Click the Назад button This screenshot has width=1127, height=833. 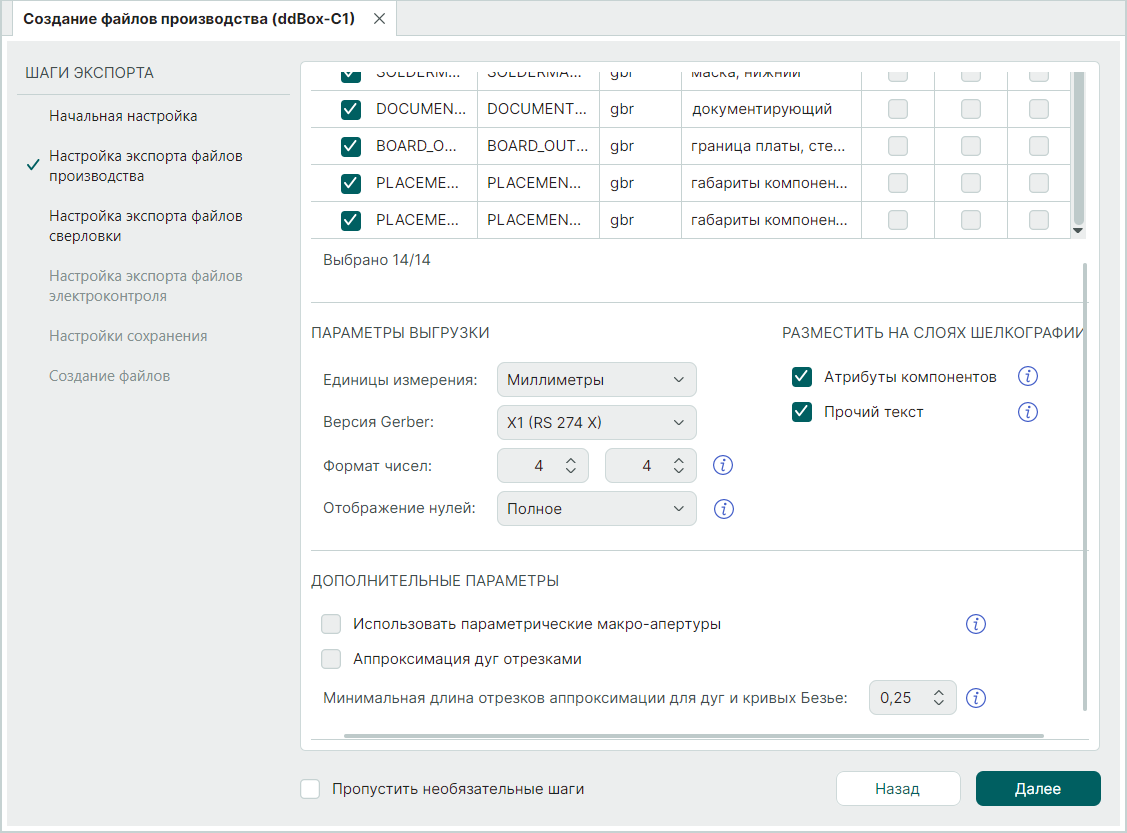pyautogui.click(x=897, y=789)
